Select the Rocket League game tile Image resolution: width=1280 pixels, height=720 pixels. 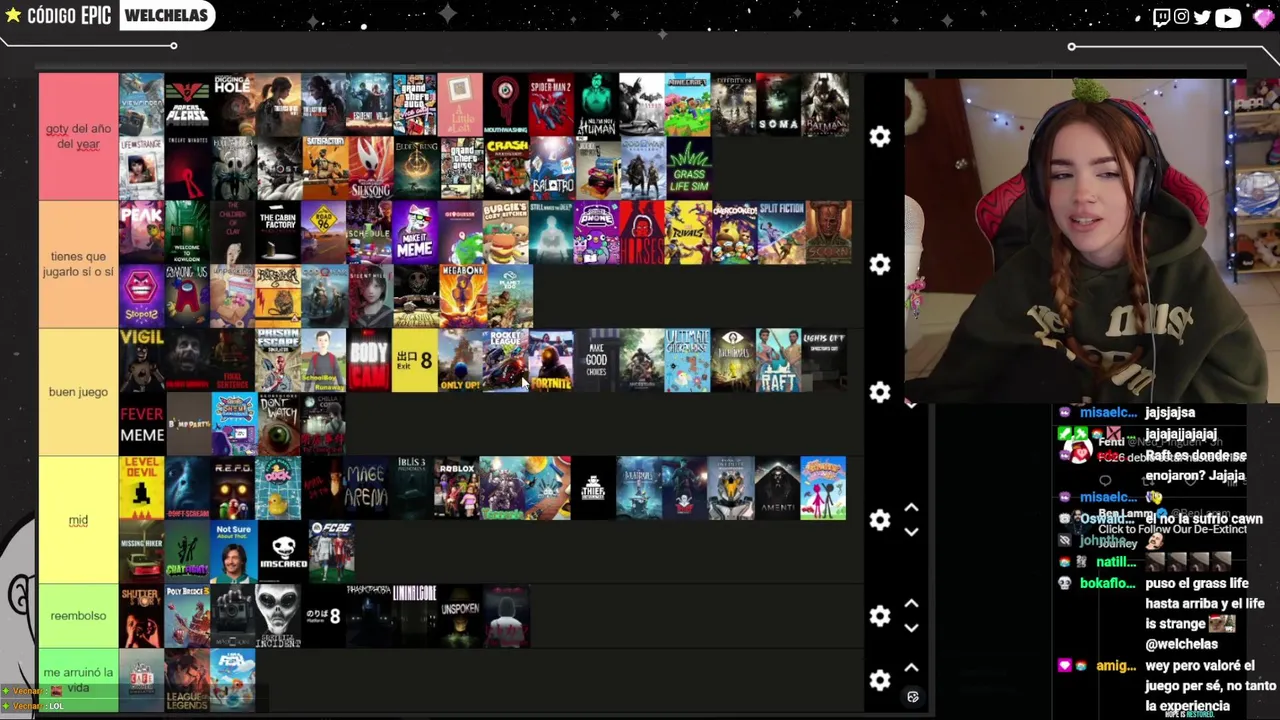(x=506, y=360)
